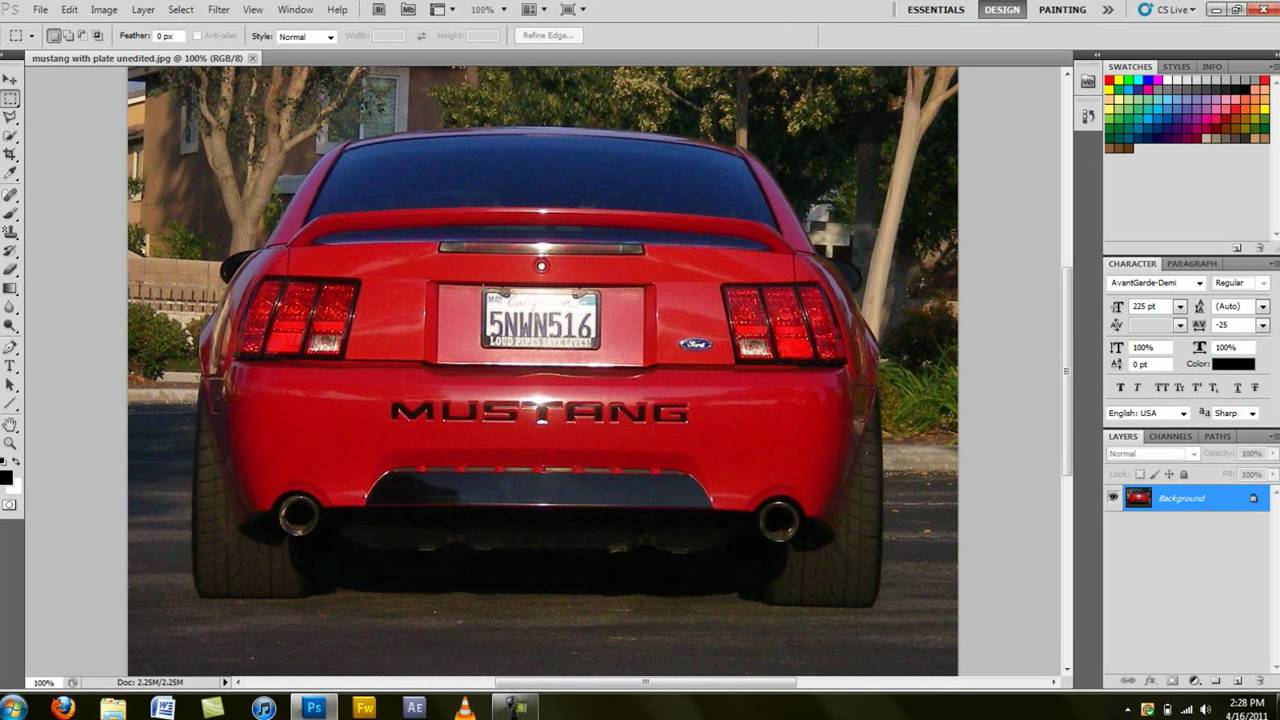Enable the Anti-alias checkbox
This screenshot has height=720, width=1280.
point(197,36)
